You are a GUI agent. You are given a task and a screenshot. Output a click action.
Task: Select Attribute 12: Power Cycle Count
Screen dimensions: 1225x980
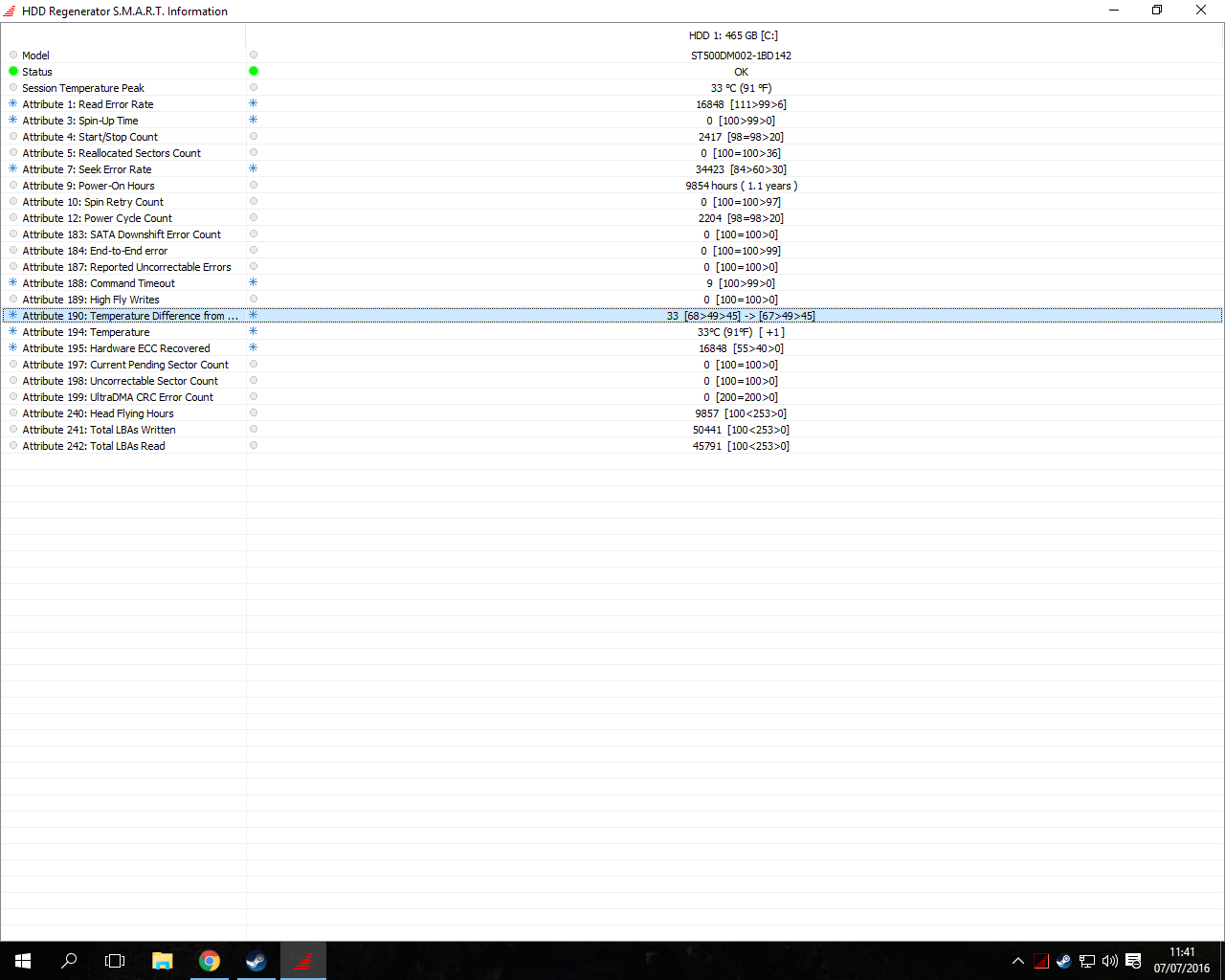[x=98, y=218]
